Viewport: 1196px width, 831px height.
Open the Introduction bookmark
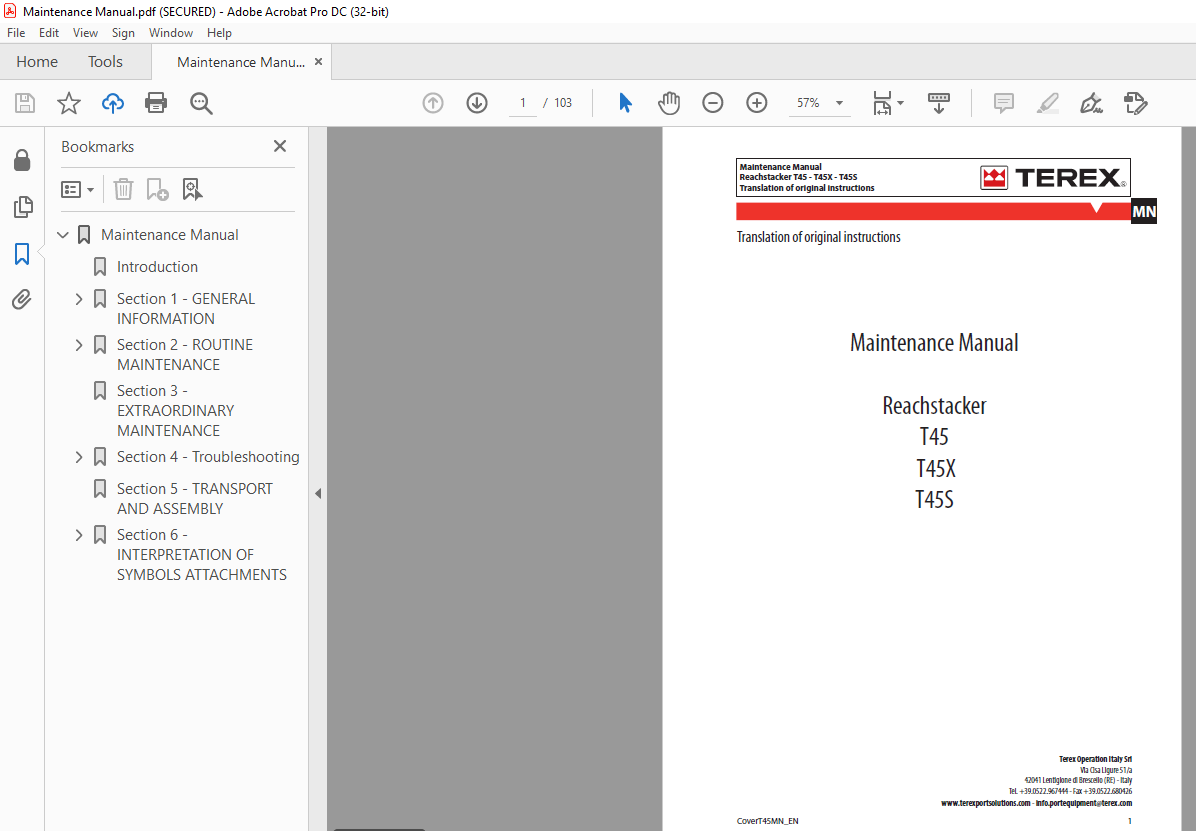click(x=157, y=267)
